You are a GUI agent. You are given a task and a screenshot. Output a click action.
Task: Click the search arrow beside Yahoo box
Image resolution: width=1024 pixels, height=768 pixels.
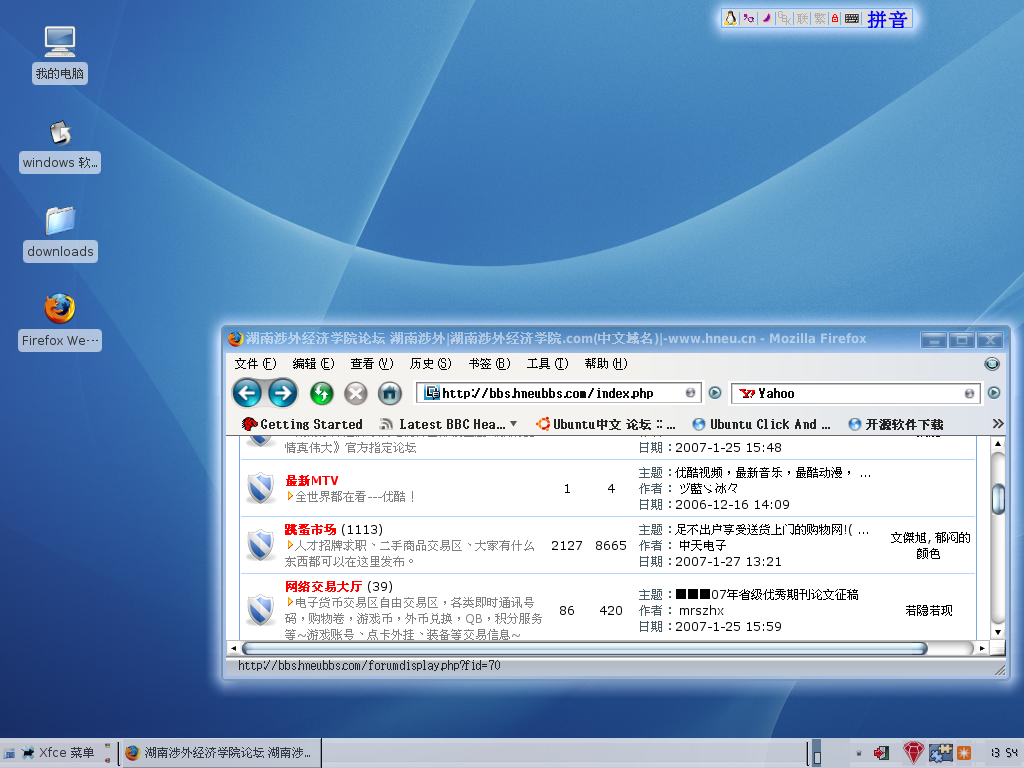(x=994, y=393)
